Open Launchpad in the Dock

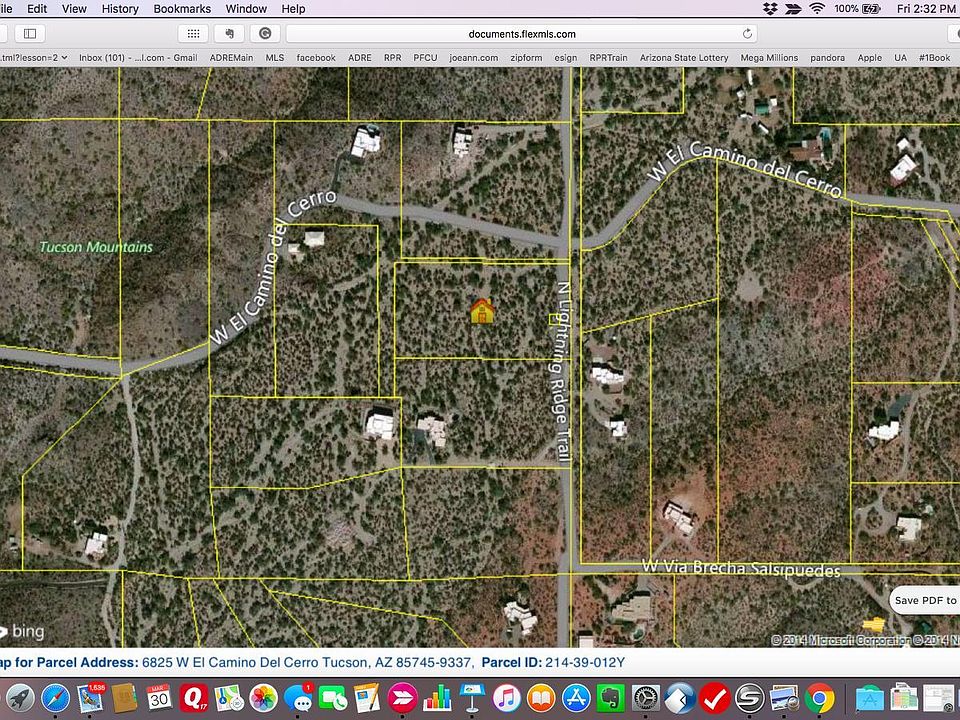20,698
